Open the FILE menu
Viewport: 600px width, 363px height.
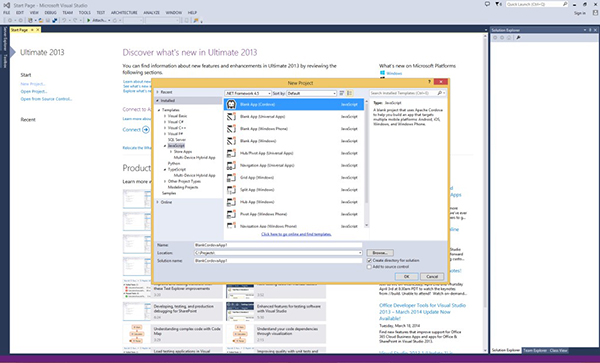point(7,13)
